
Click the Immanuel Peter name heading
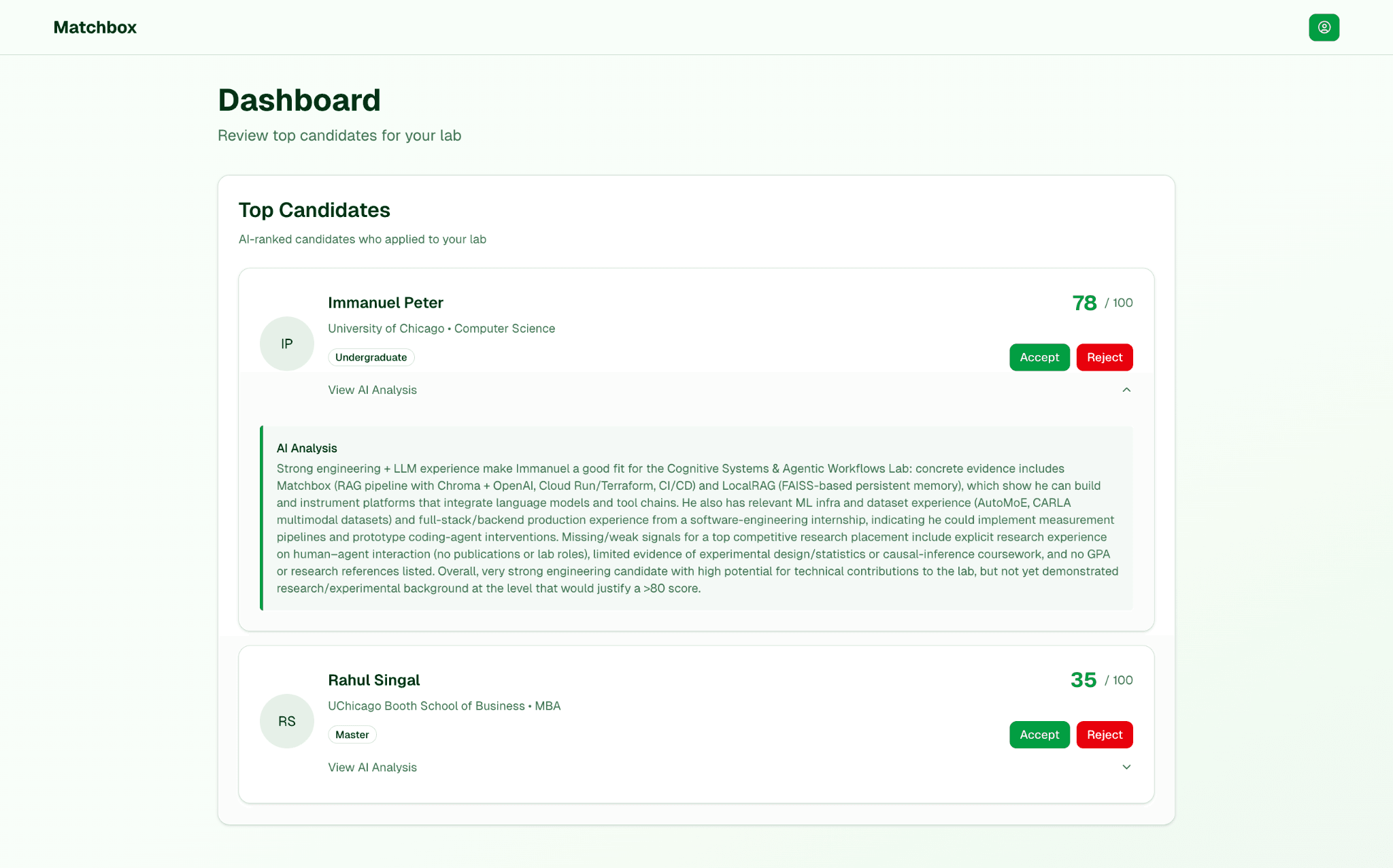[385, 303]
